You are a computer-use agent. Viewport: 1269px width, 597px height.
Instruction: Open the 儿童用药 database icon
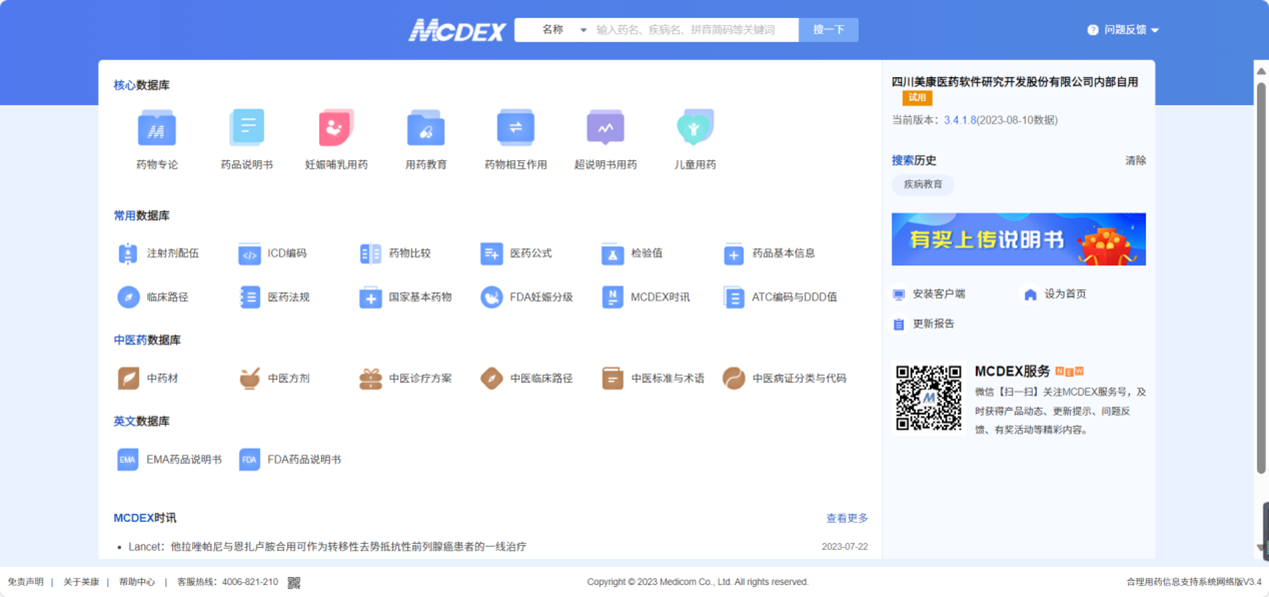695,128
